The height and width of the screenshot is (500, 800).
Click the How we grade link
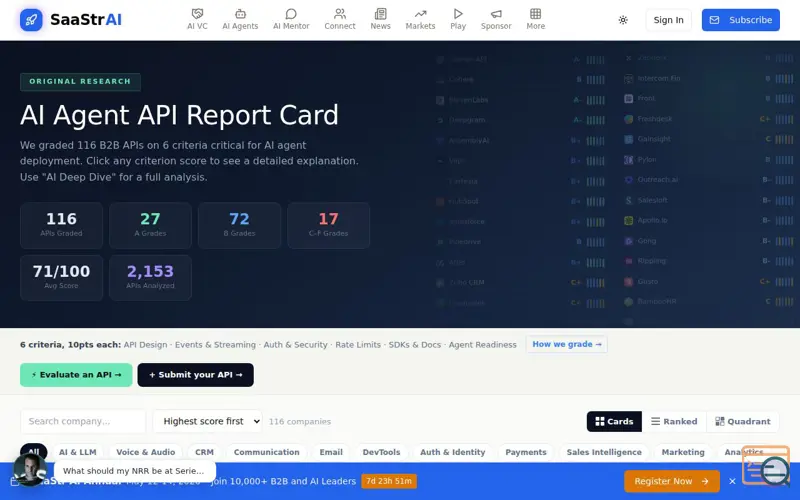[x=566, y=344]
